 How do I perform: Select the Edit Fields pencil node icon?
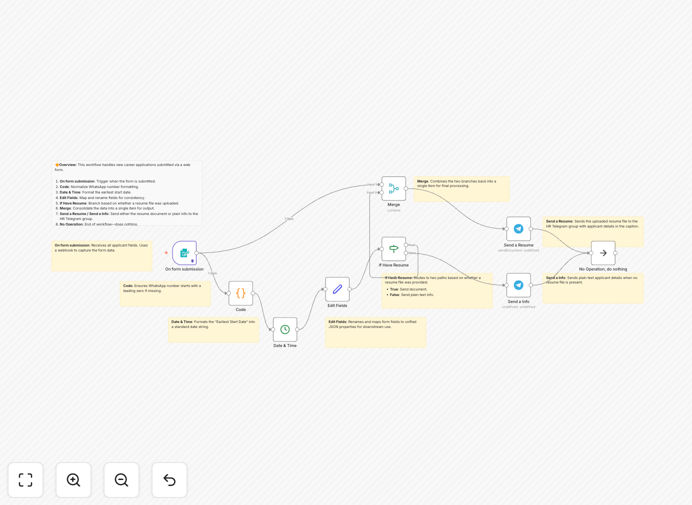(x=338, y=289)
